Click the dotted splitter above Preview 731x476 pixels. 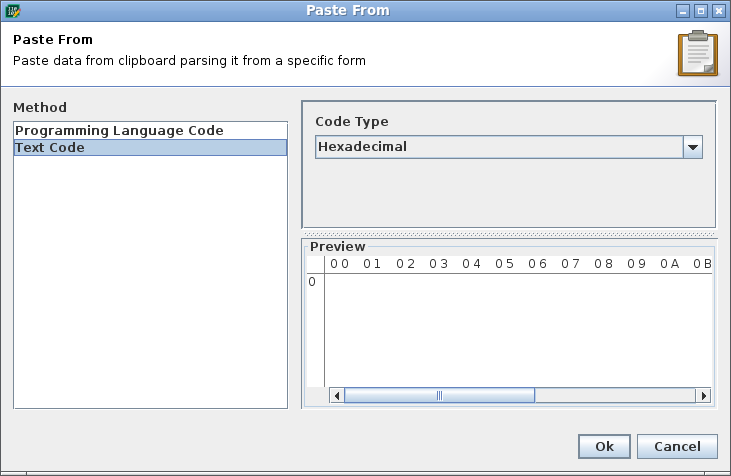[509, 234]
